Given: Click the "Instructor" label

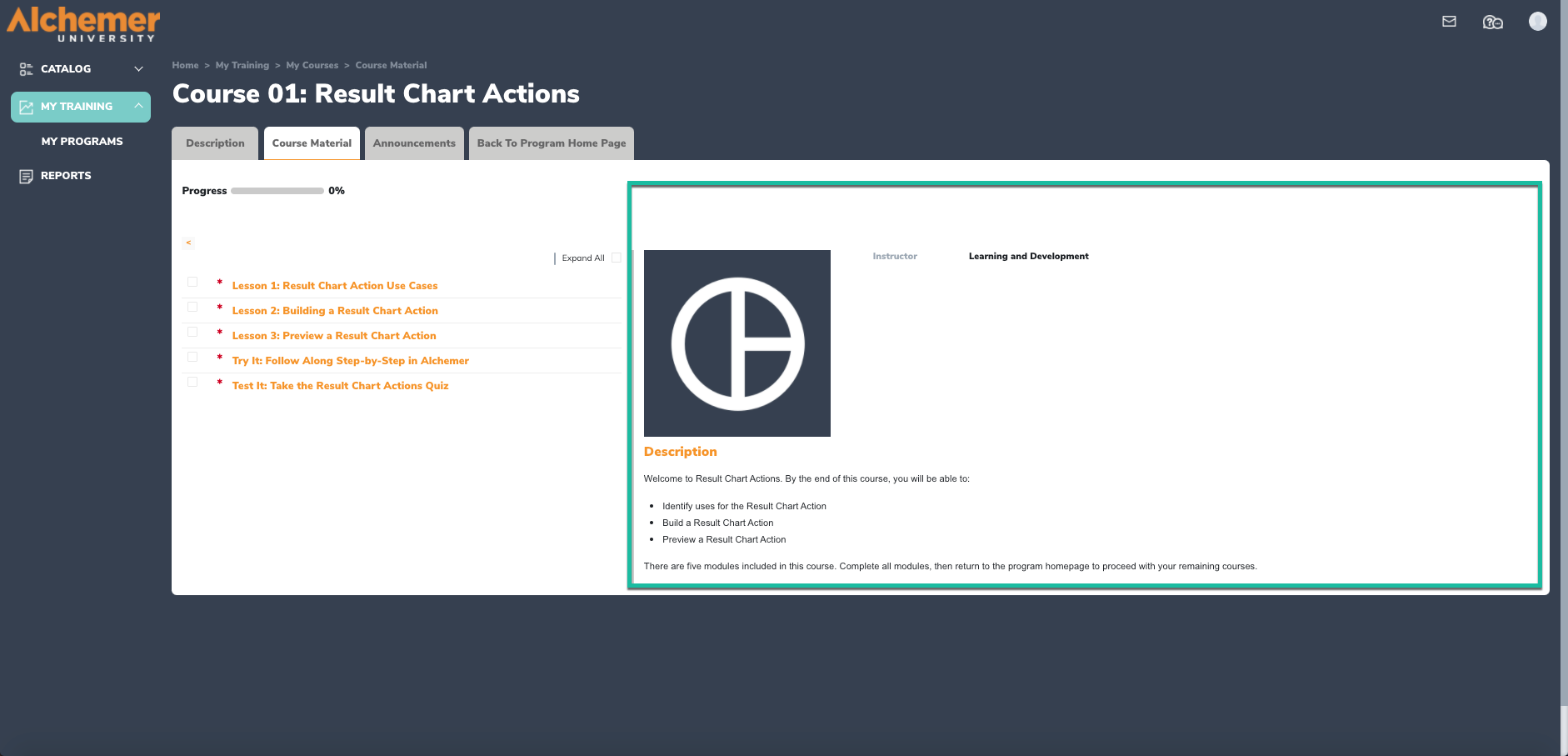Looking at the screenshot, I should (x=895, y=256).
